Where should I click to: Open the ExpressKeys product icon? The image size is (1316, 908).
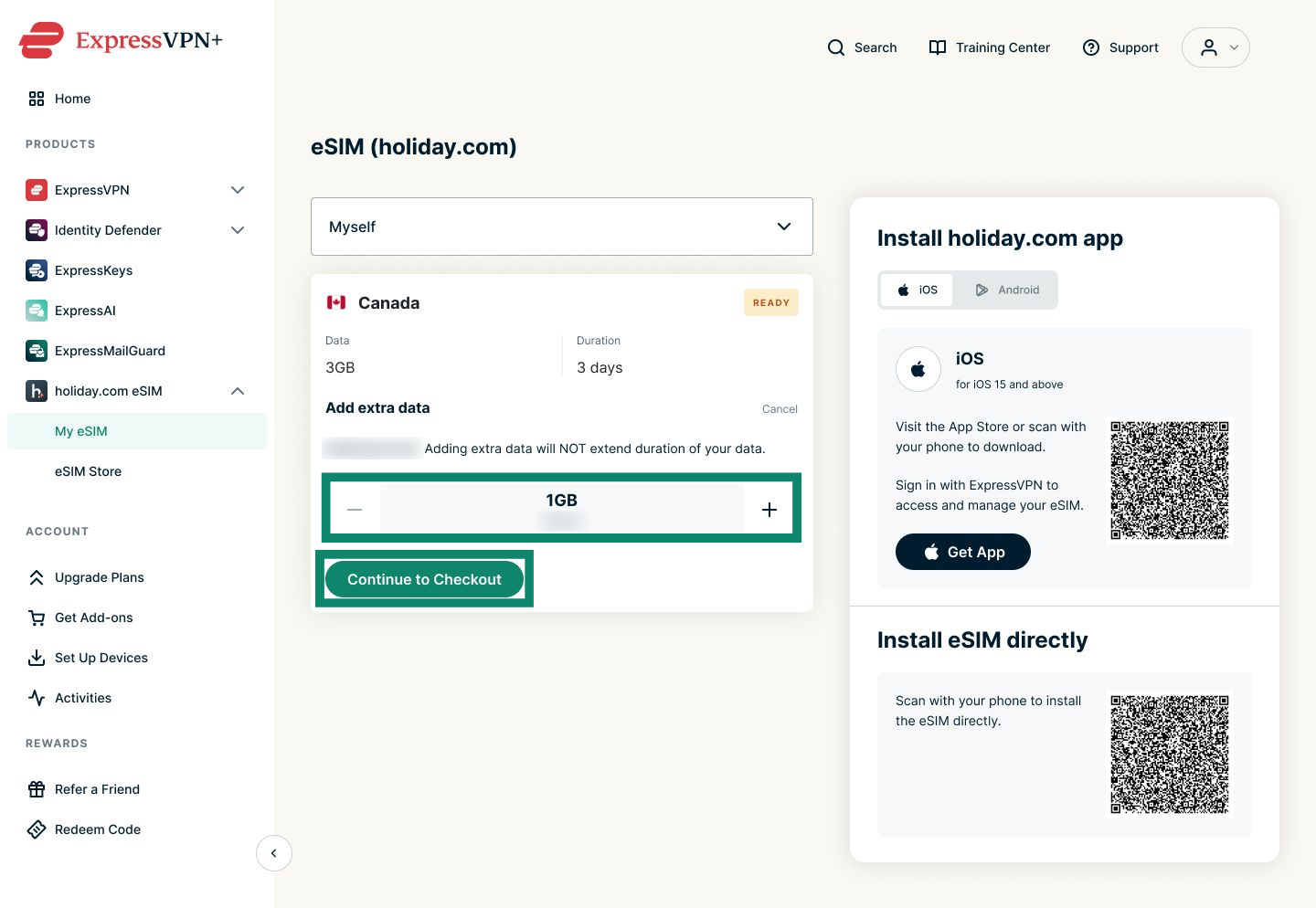pos(37,270)
